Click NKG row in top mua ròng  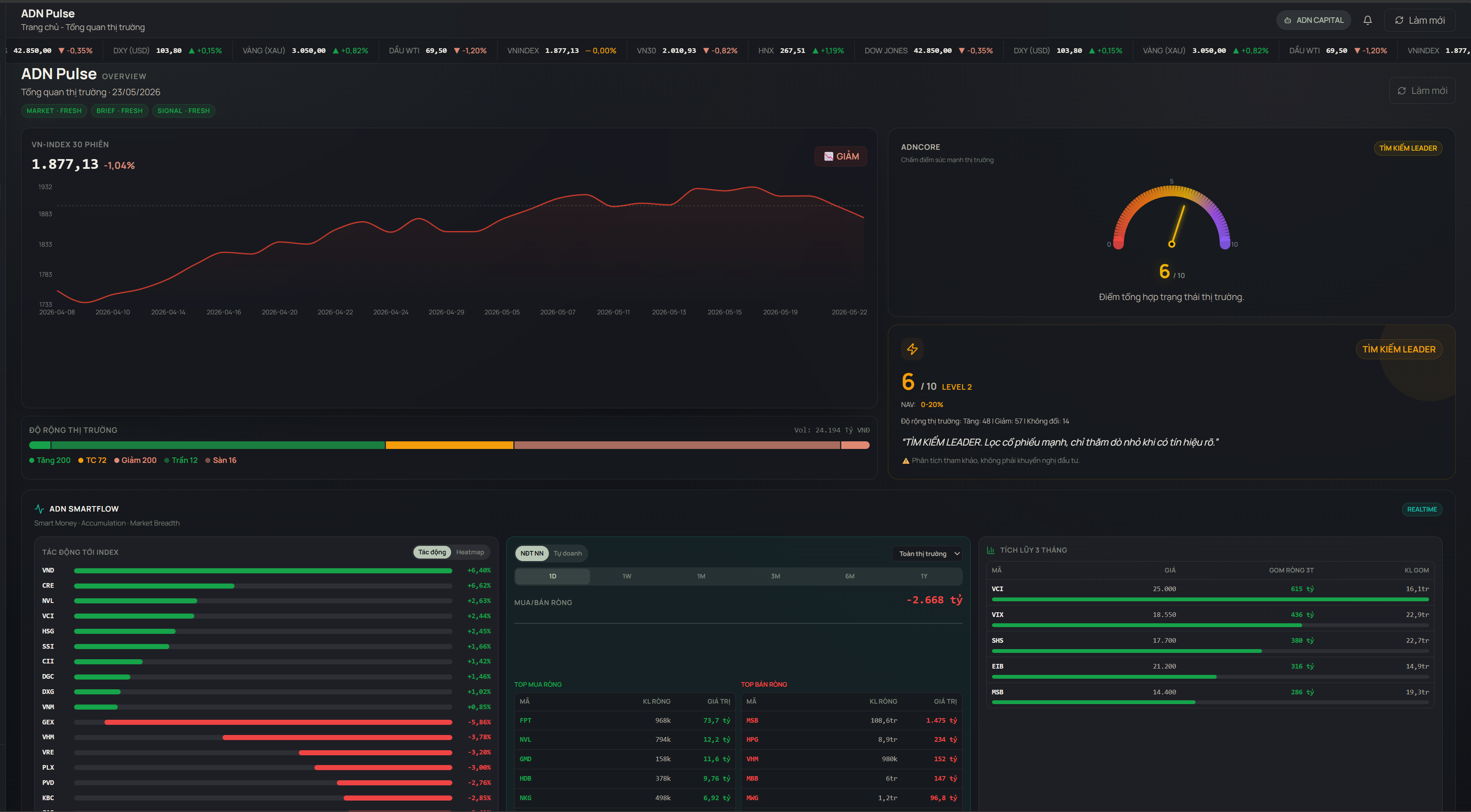point(625,798)
